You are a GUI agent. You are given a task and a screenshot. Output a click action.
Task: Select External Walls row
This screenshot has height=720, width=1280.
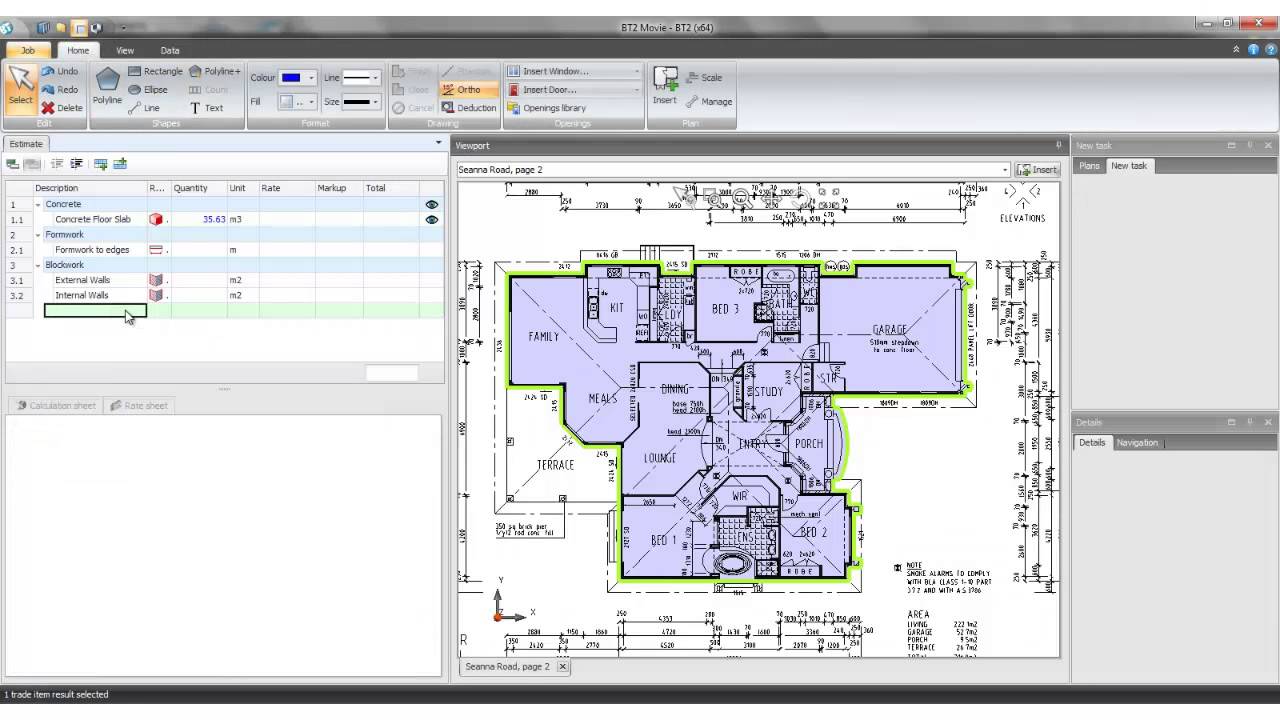click(x=224, y=280)
